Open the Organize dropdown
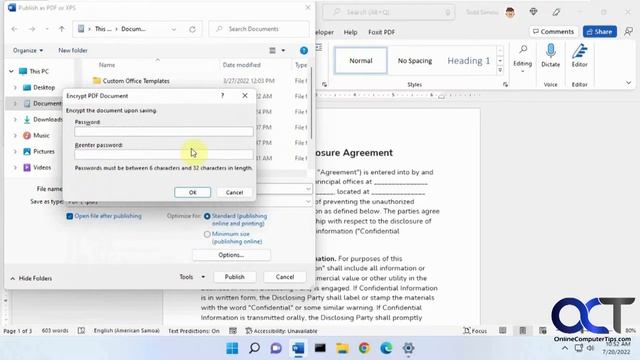Screen dimensions: 640x360 [x=28, y=50]
